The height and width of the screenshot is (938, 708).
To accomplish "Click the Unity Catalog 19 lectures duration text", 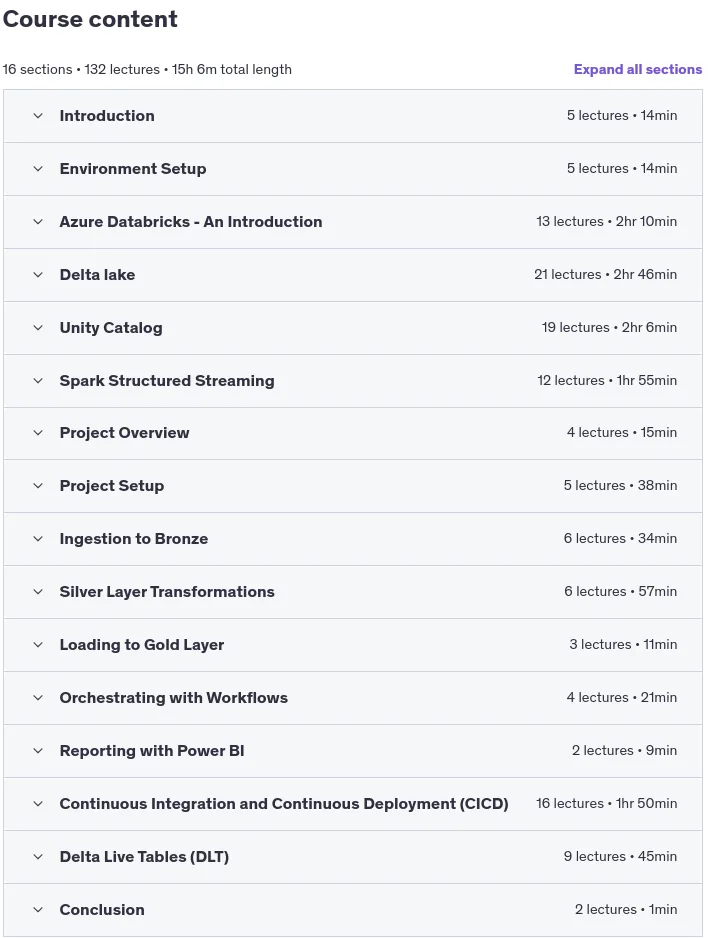I will point(609,328).
